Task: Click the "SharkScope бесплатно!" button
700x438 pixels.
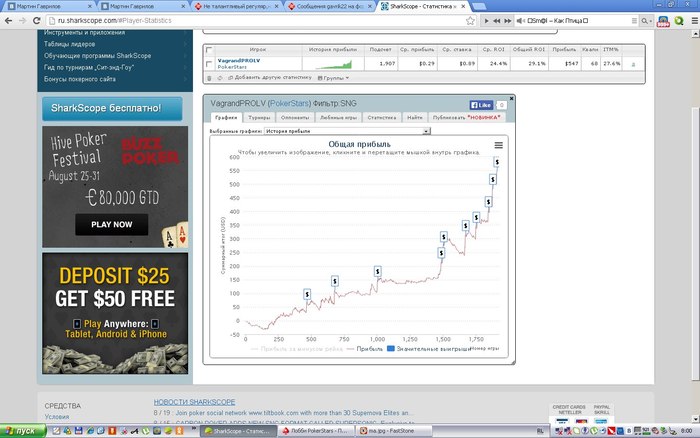Action: 112,108
